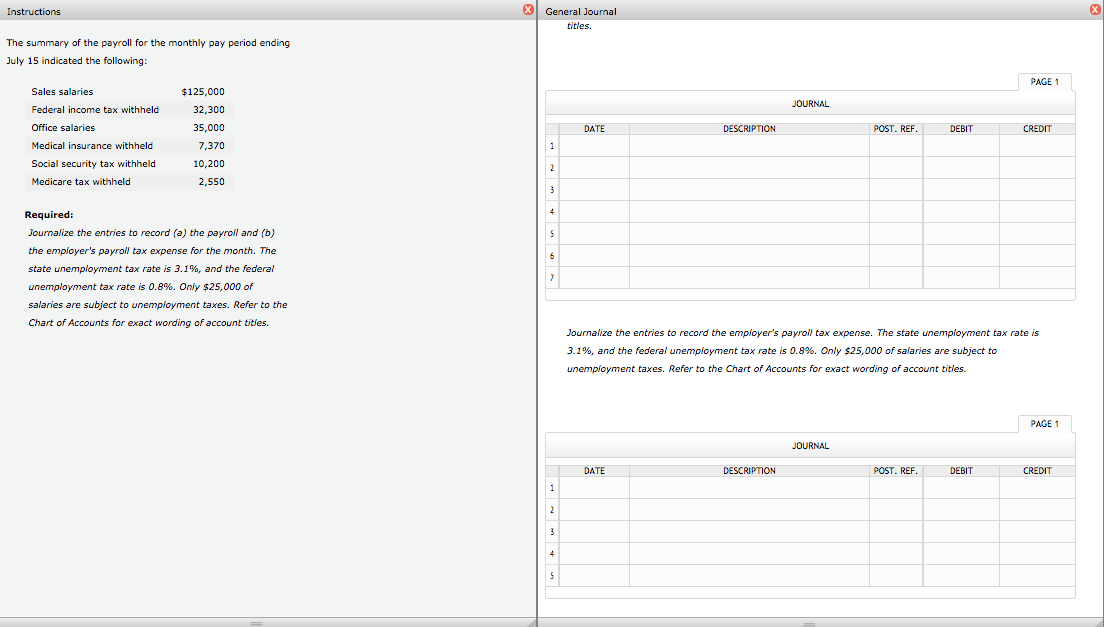Click the upper journal row 4 credit cell
The width and height of the screenshot is (1106, 627).
[x=1037, y=212]
